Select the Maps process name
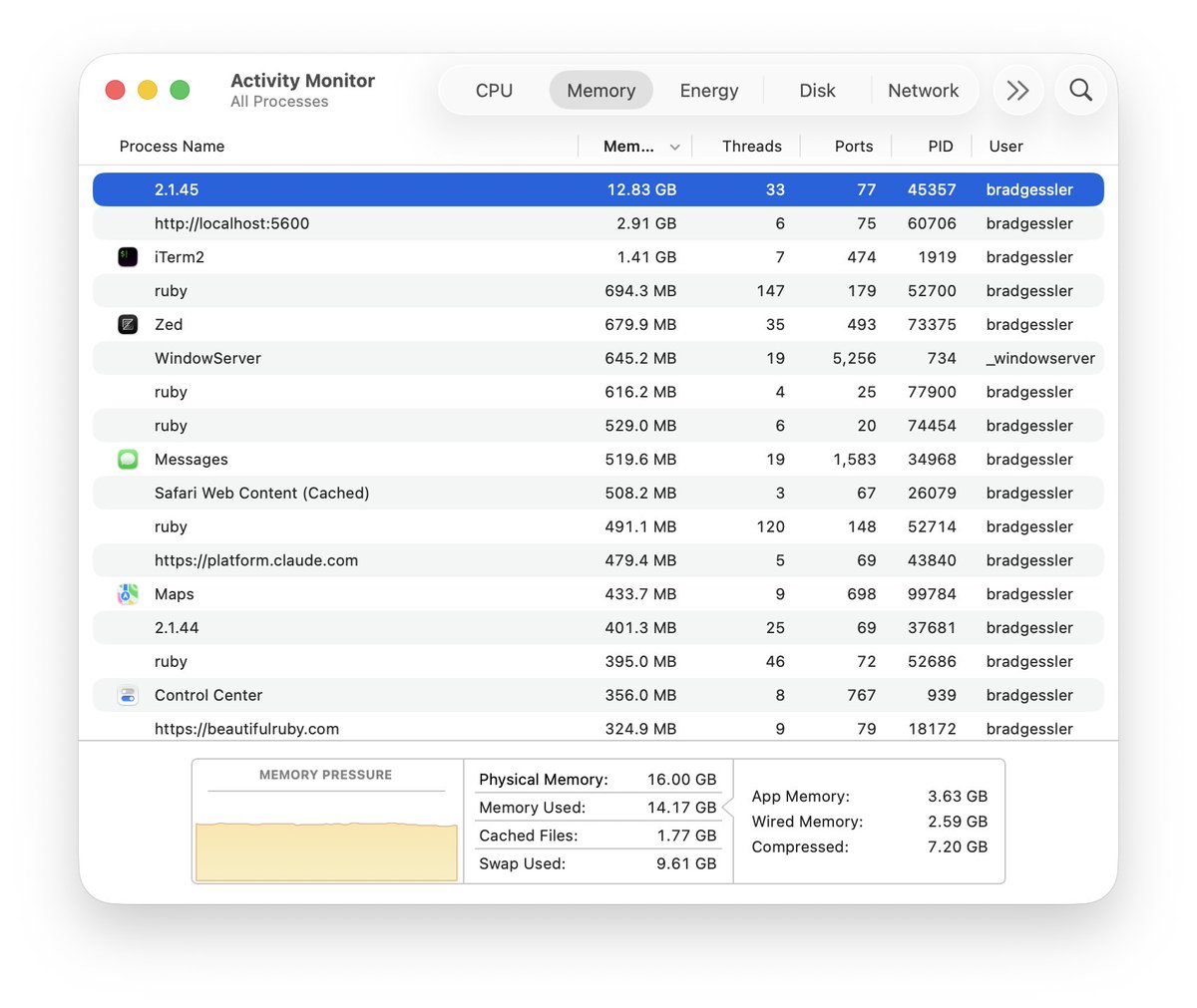The height and width of the screenshot is (1008, 1197). 175,594
